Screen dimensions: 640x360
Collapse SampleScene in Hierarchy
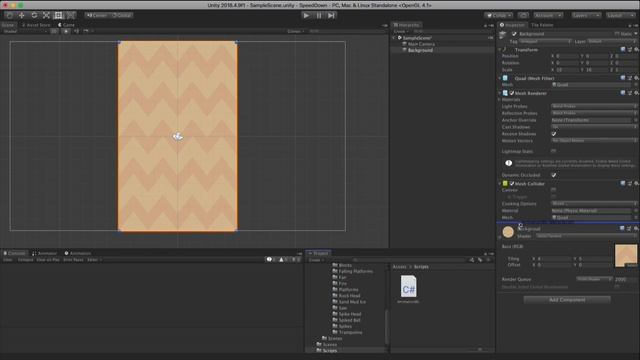tap(394, 38)
